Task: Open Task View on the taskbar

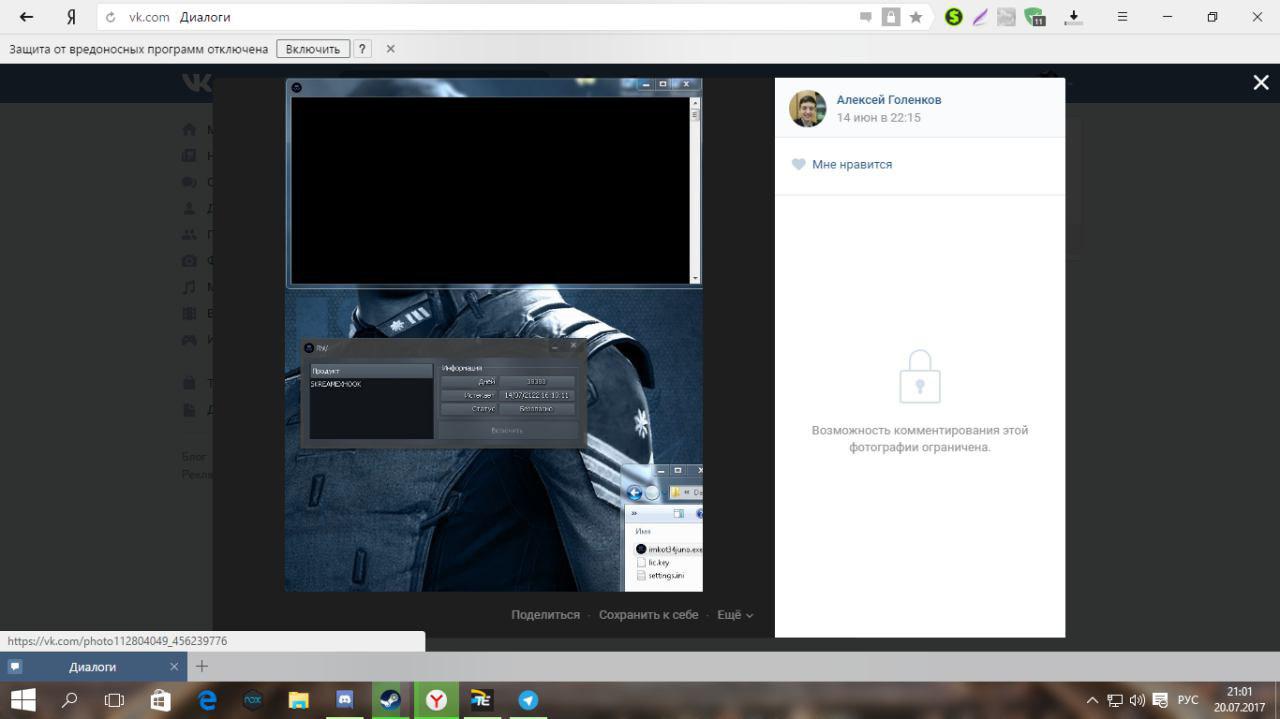Action: click(115, 700)
